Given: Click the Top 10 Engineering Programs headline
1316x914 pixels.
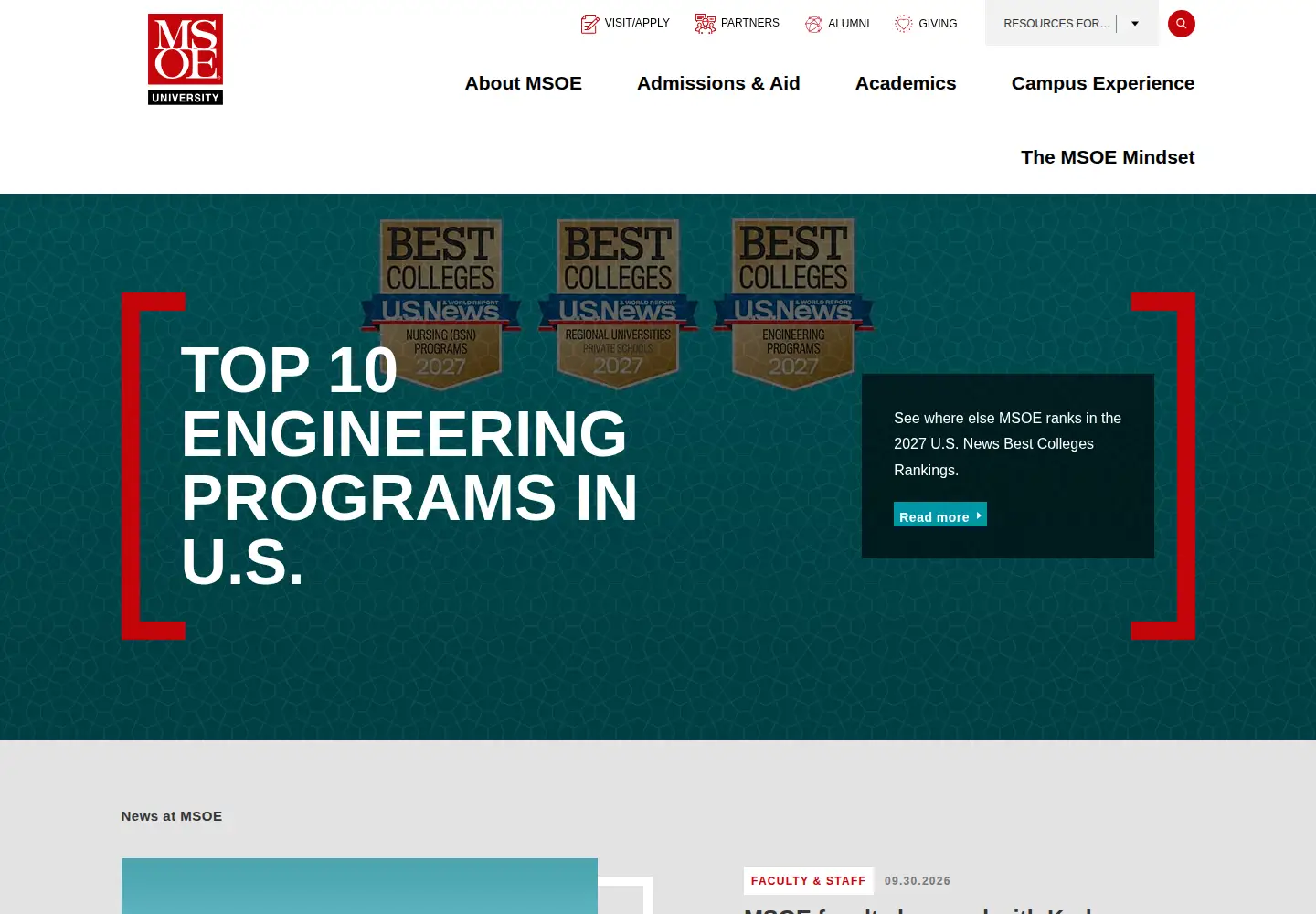Looking at the screenshot, I should (x=409, y=466).
